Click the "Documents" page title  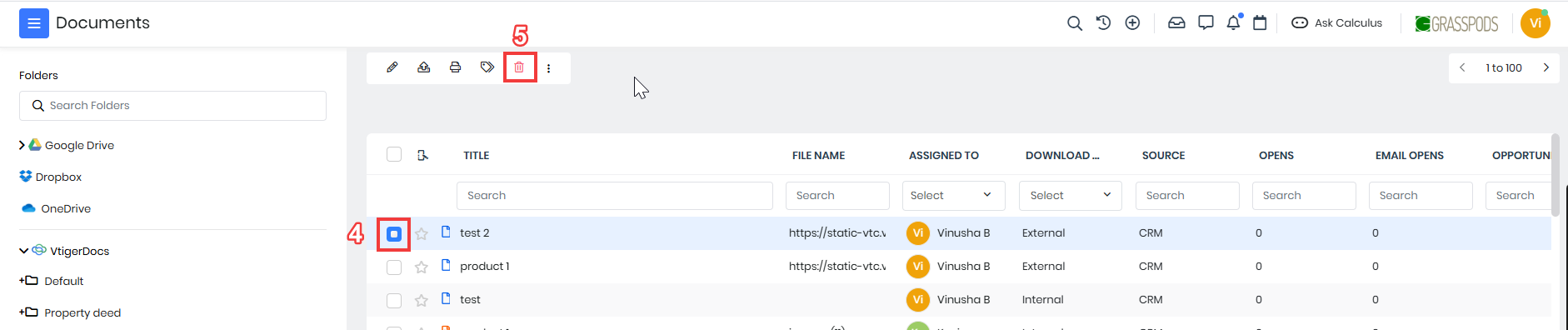(102, 23)
